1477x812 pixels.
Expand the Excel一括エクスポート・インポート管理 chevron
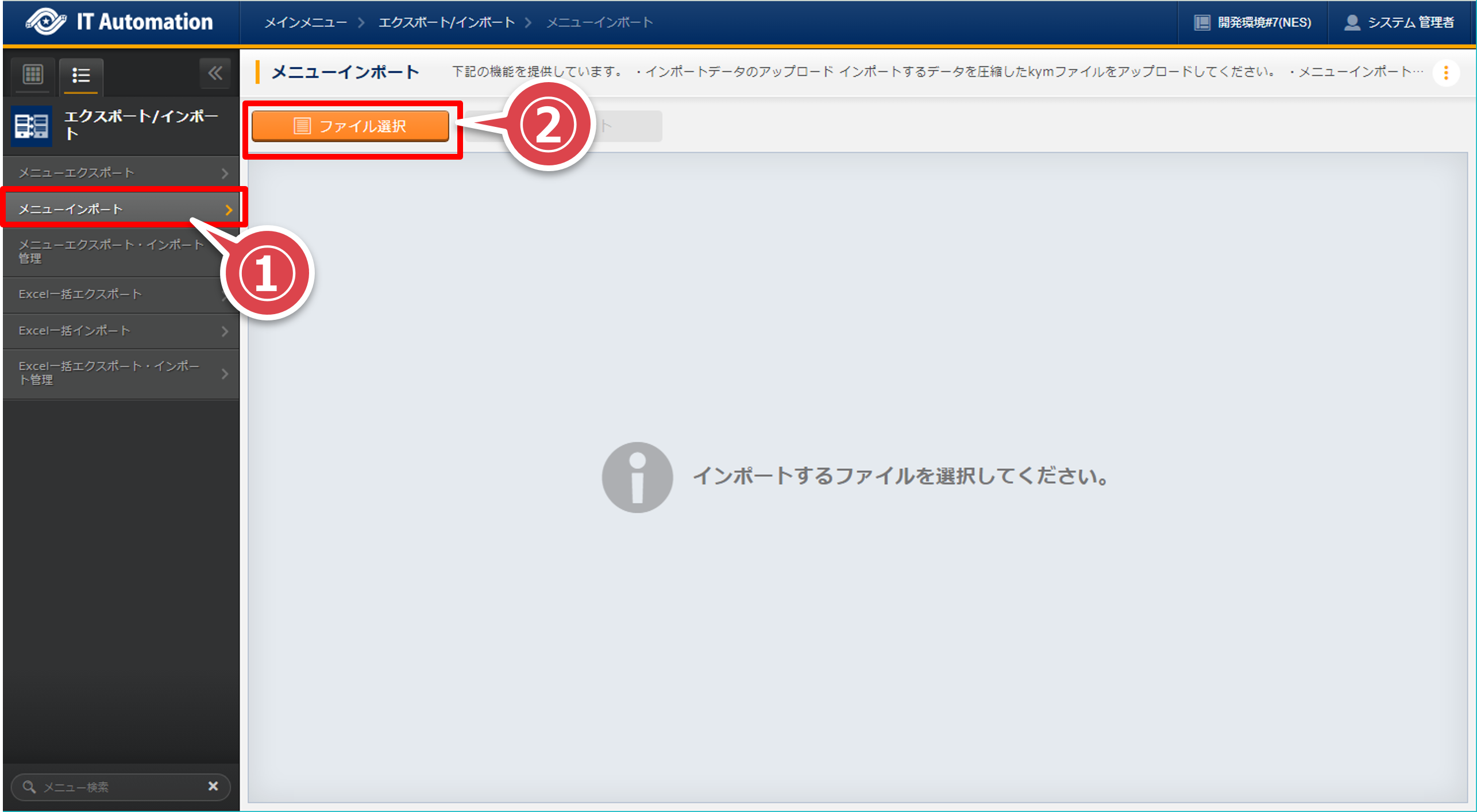coord(225,374)
